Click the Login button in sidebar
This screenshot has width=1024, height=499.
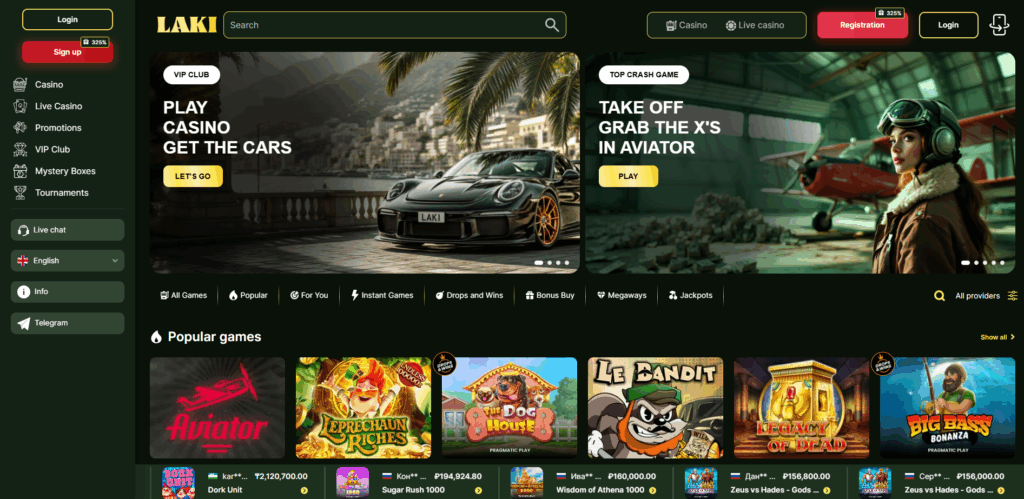point(67,20)
